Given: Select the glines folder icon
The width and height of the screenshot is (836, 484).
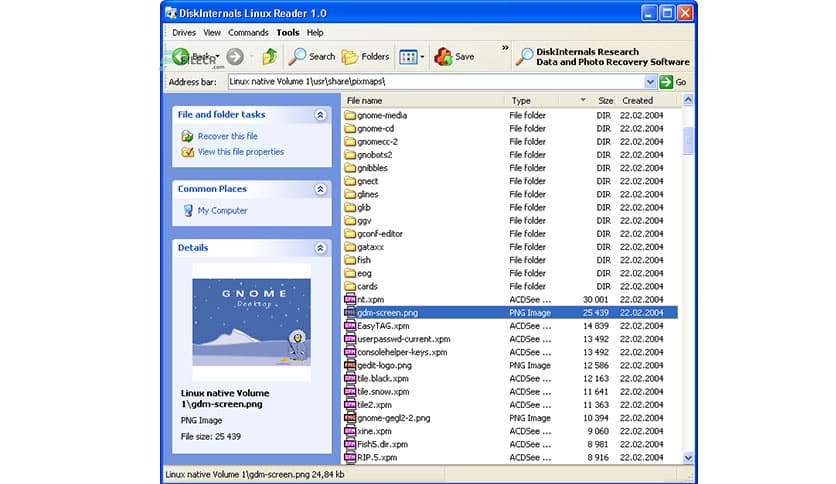Looking at the screenshot, I should point(350,194).
